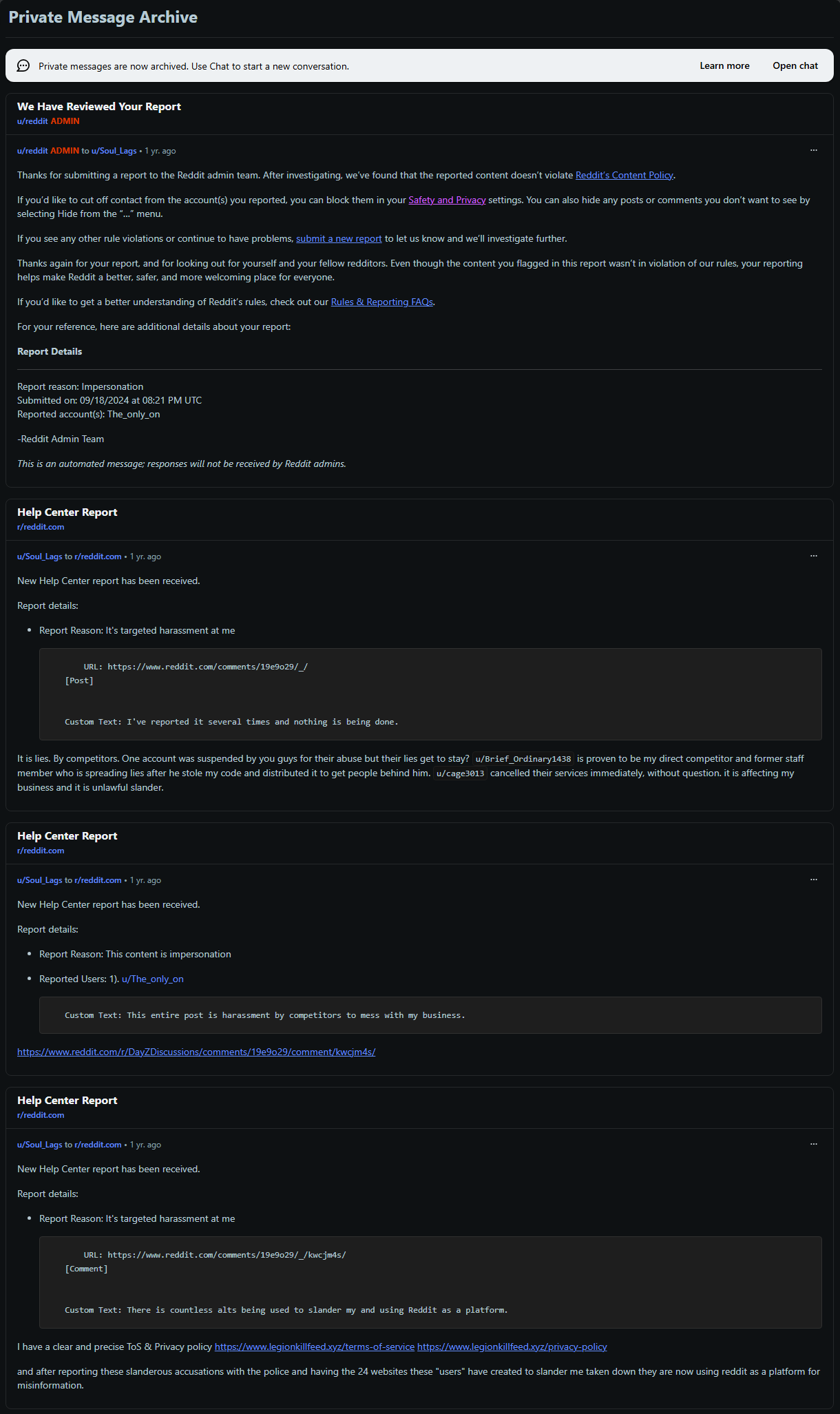
Task: Open legionkillfeed terms-of-service link
Action: pyautogui.click(x=315, y=1347)
